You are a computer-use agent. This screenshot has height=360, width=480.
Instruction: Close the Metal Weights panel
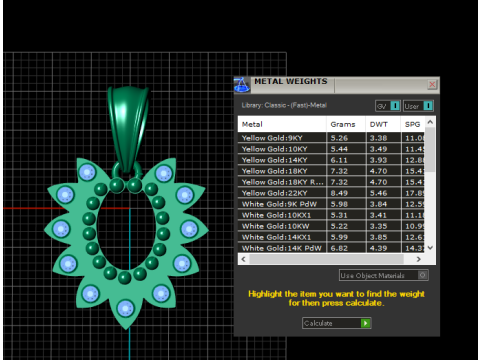[x=432, y=84]
